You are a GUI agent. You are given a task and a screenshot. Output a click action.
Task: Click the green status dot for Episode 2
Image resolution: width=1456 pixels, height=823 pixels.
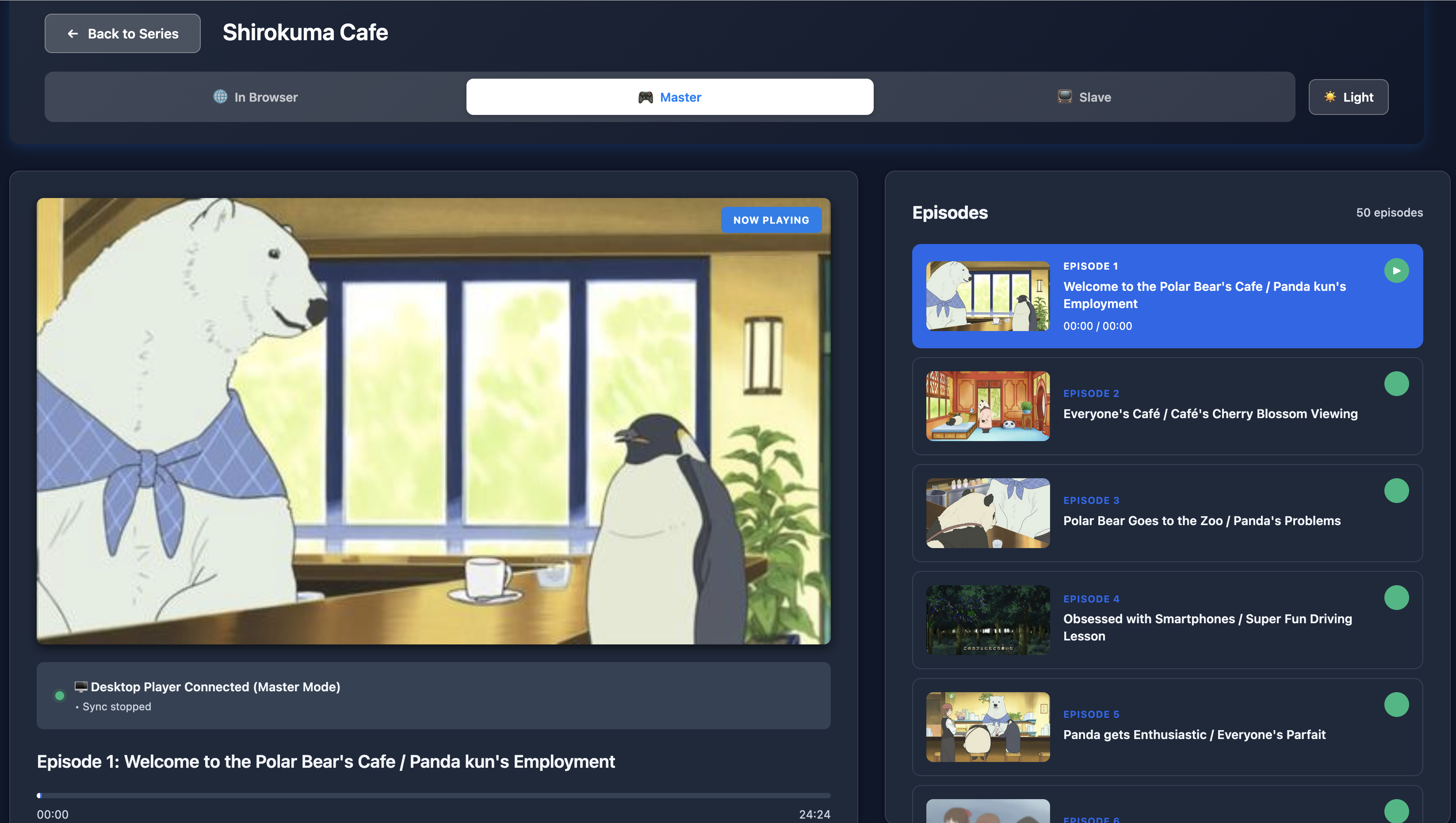pyautogui.click(x=1396, y=384)
